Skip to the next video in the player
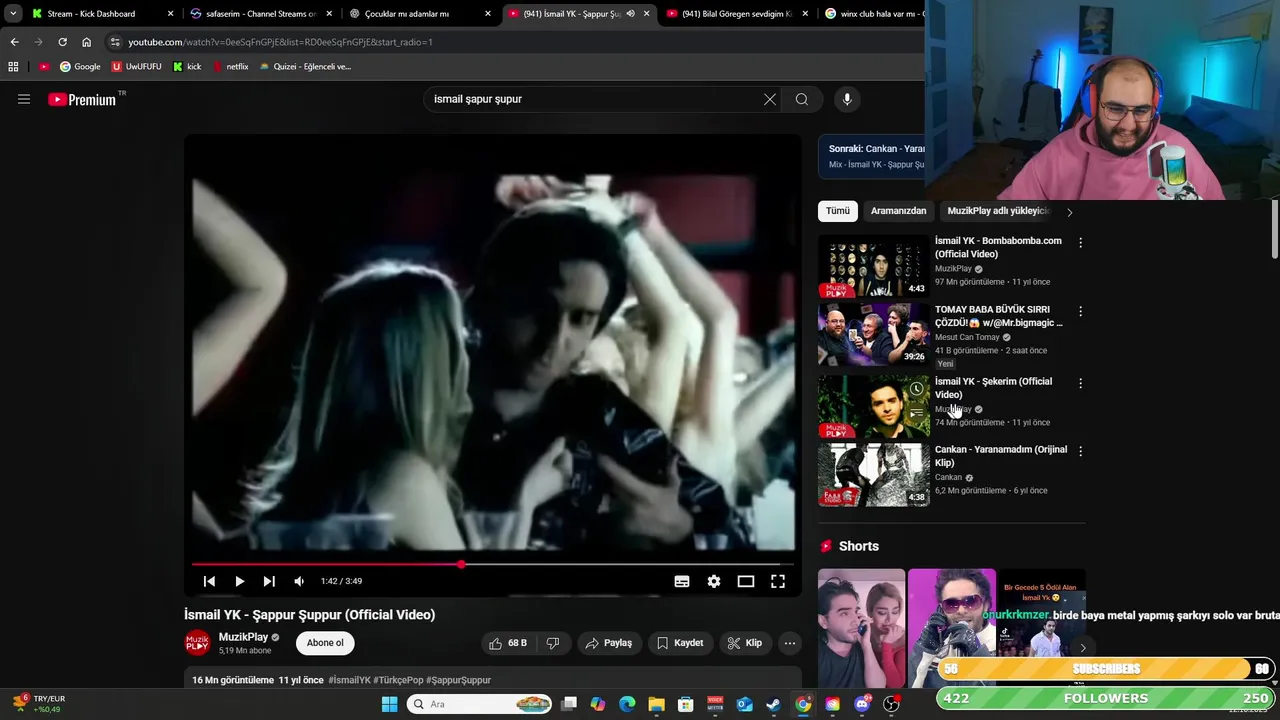The image size is (1280, 720). pyautogui.click(x=269, y=581)
